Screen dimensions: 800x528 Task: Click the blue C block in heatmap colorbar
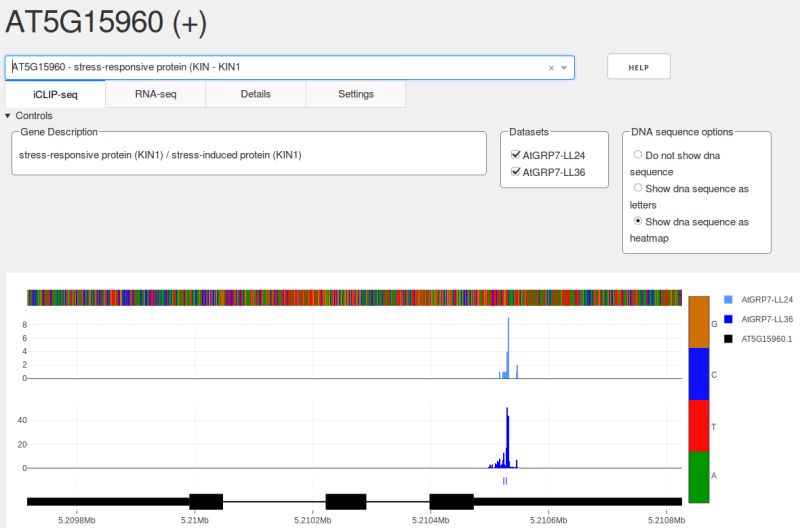[x=698, y=374]
